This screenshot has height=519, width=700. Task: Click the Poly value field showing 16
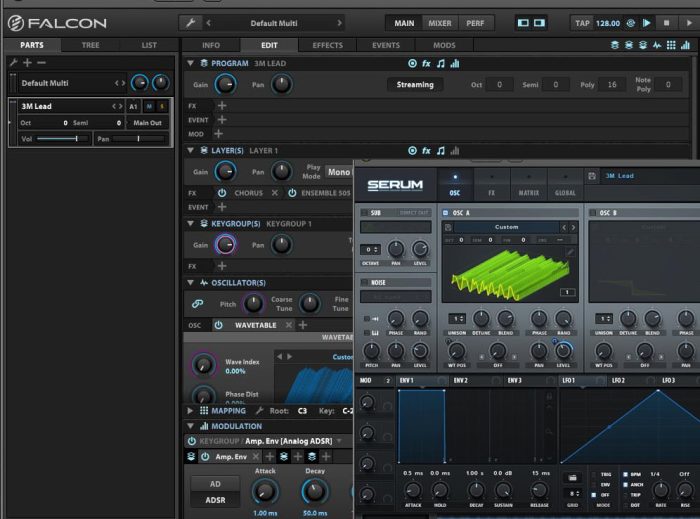pyautogui.click(x=612, y=84)
